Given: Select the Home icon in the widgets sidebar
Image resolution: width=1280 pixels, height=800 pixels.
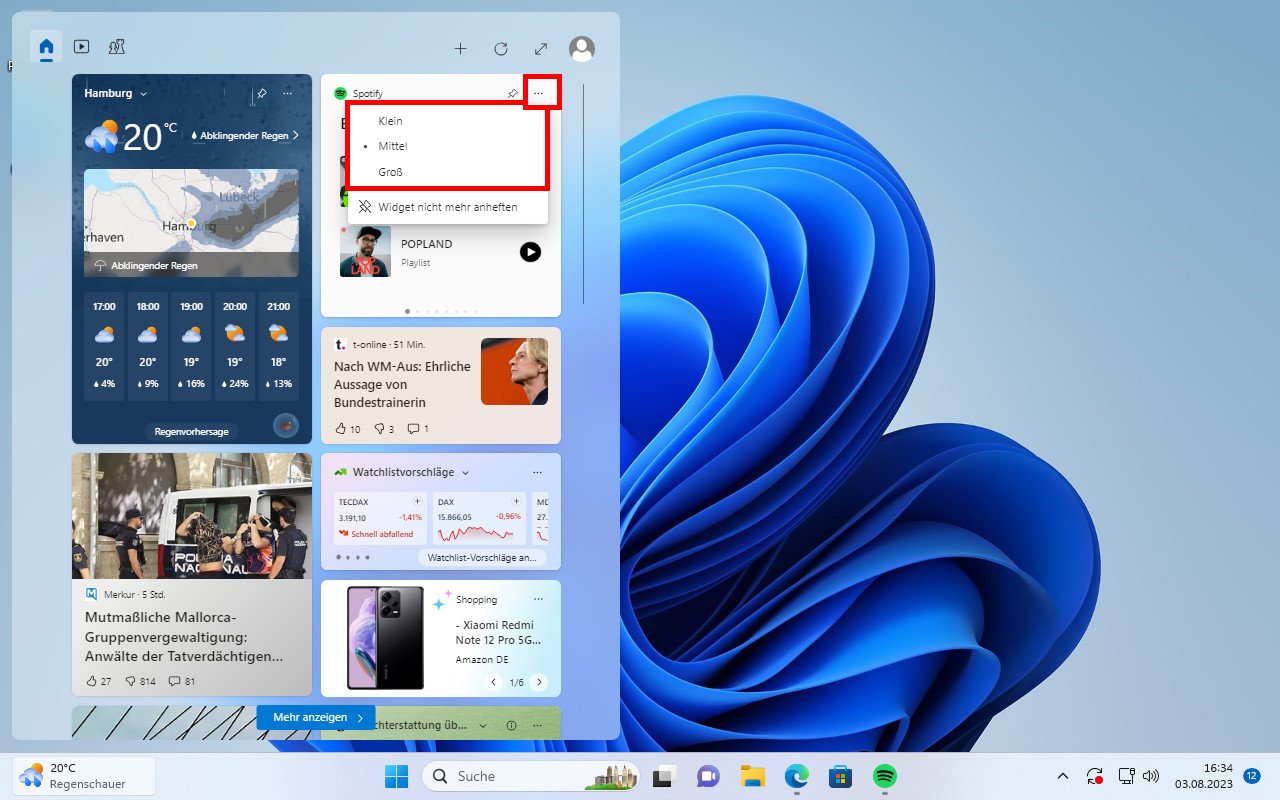Looking at the screenshot, I should [46, 46].
